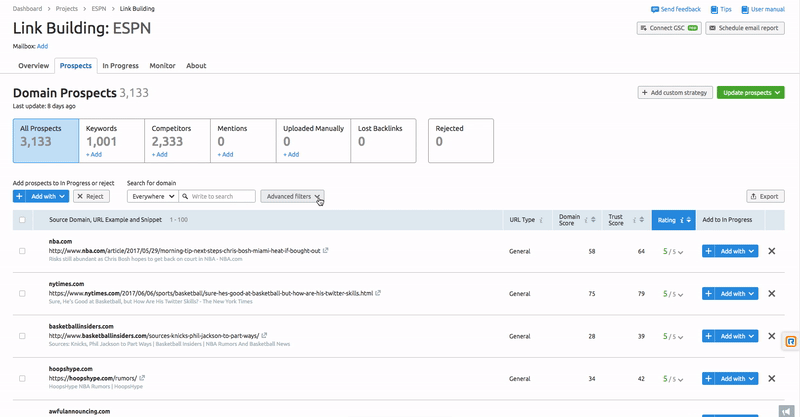Expand Advanced filters

pos(292,197)
